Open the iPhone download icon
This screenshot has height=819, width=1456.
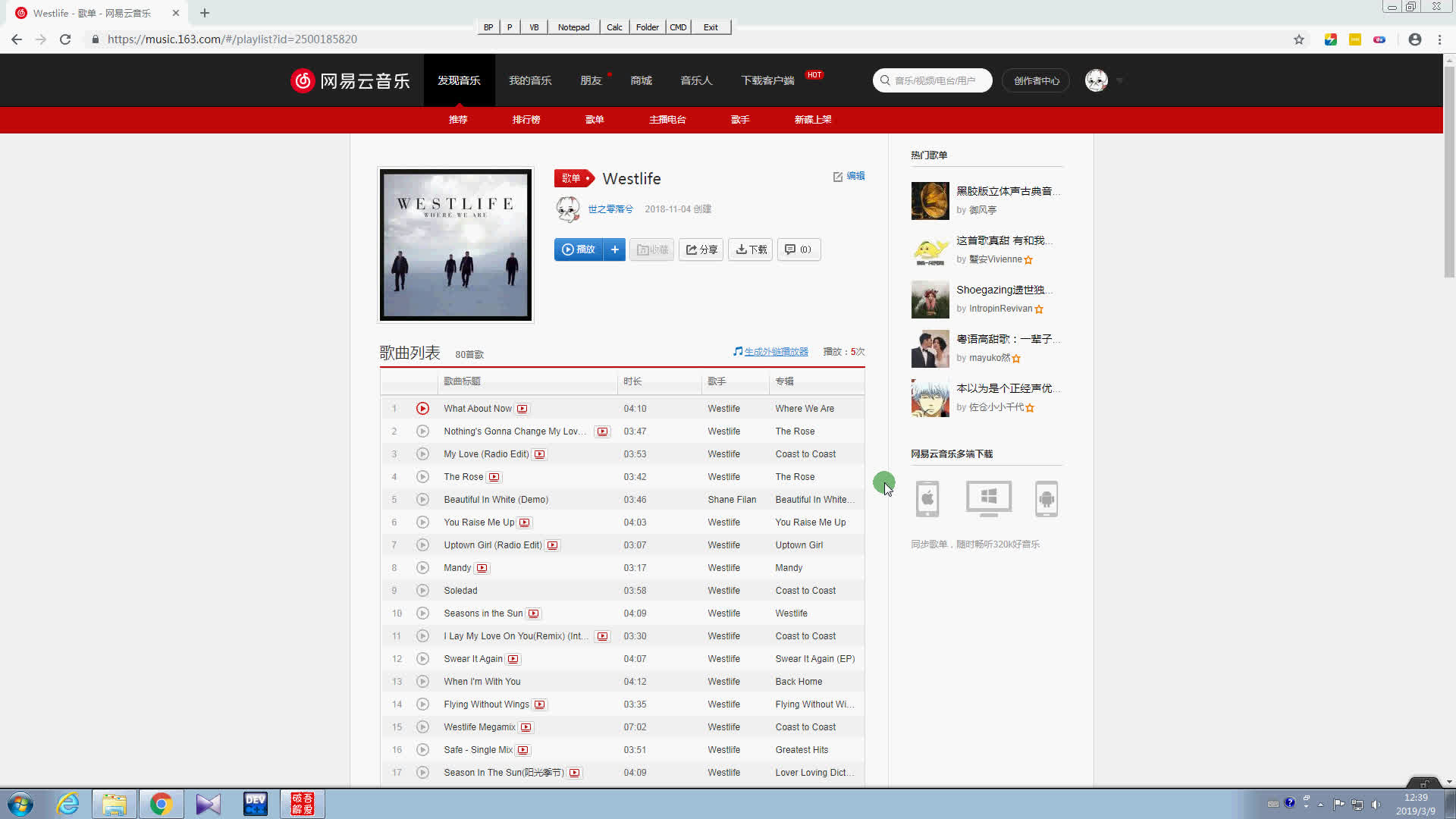pos(927,499)
